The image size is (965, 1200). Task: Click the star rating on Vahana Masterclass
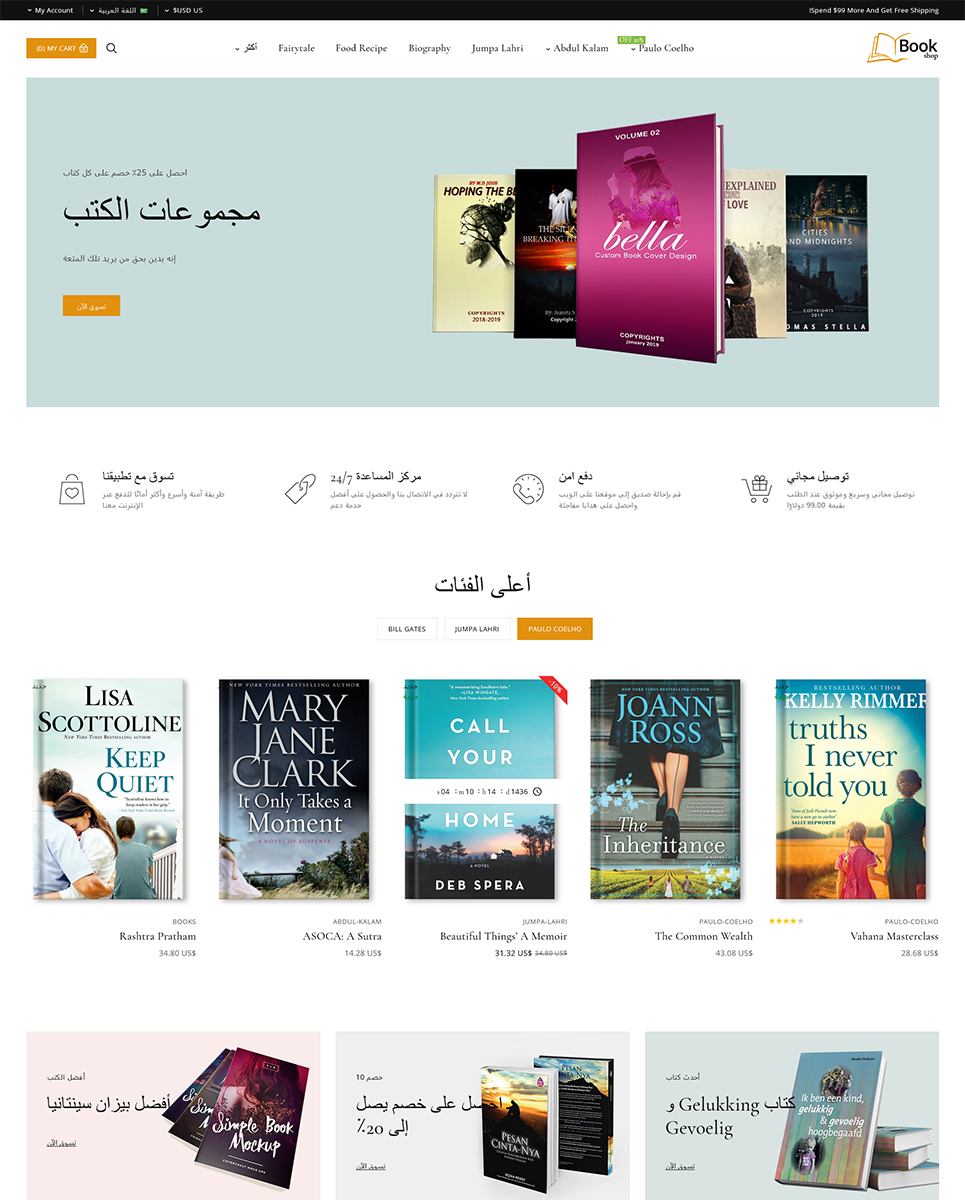point(786,921)
